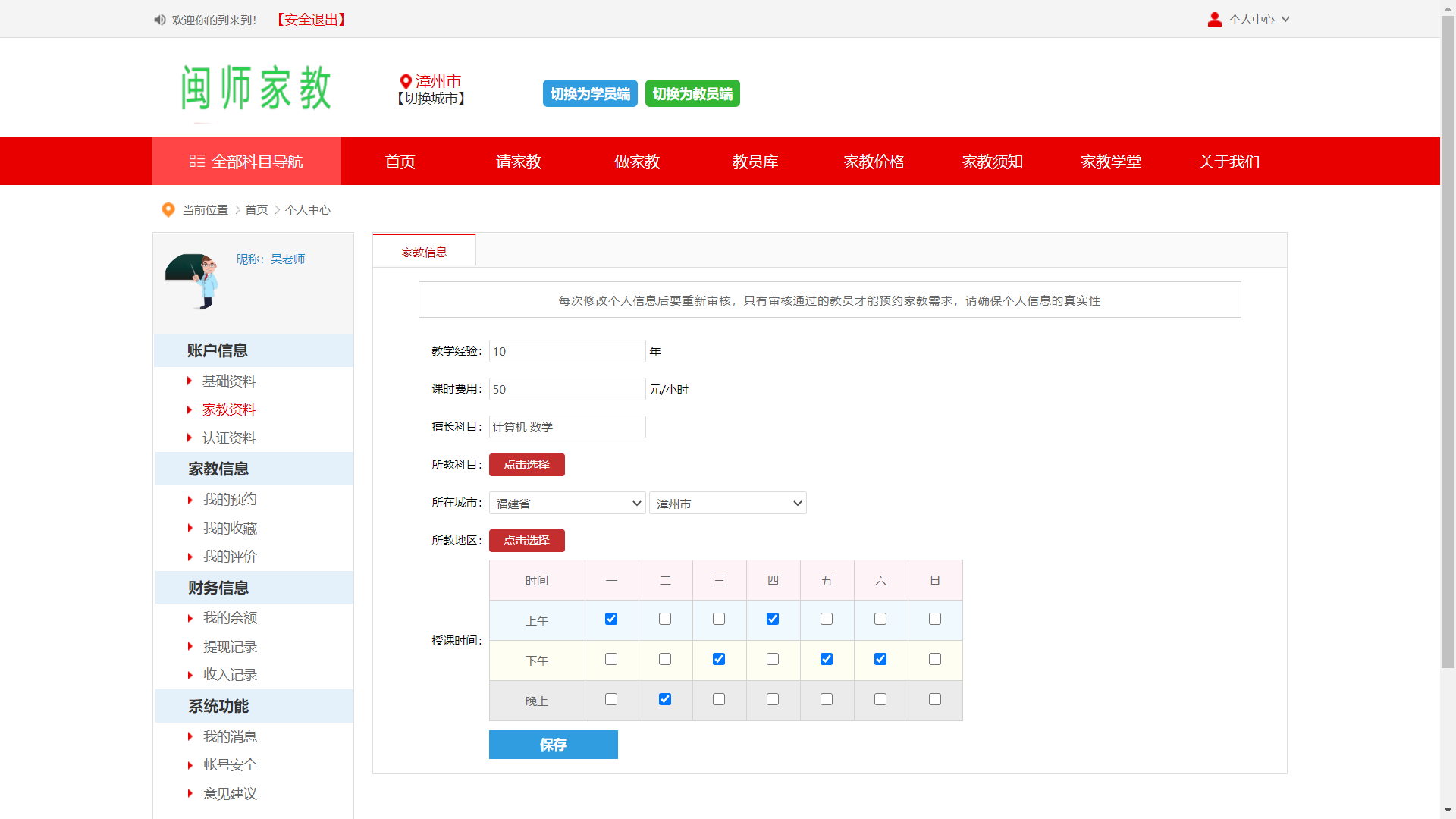Uncheck Tuesday evening availability checkbox
The height and width of the screenshot is (819, 1456).
(665, 699)
